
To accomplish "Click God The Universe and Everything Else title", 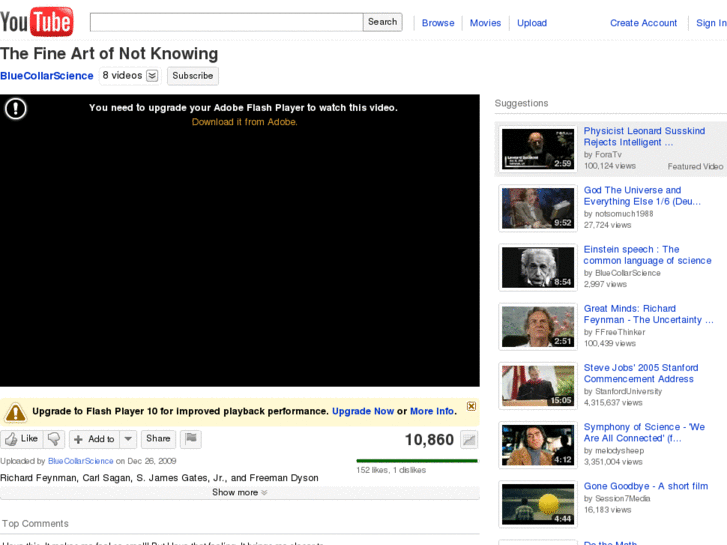I will coord(642,196).
